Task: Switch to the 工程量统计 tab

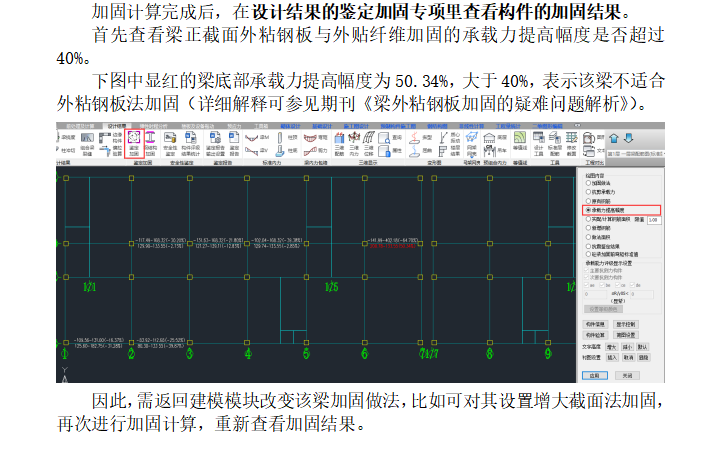Action: click(x=508, y=126)
